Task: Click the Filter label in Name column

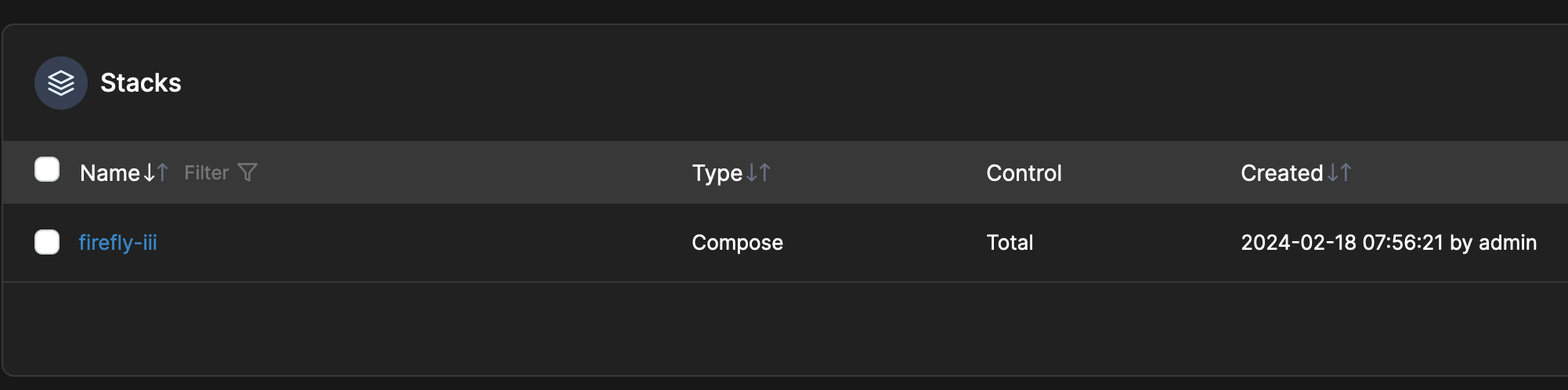Action: (x=206, y=173)
